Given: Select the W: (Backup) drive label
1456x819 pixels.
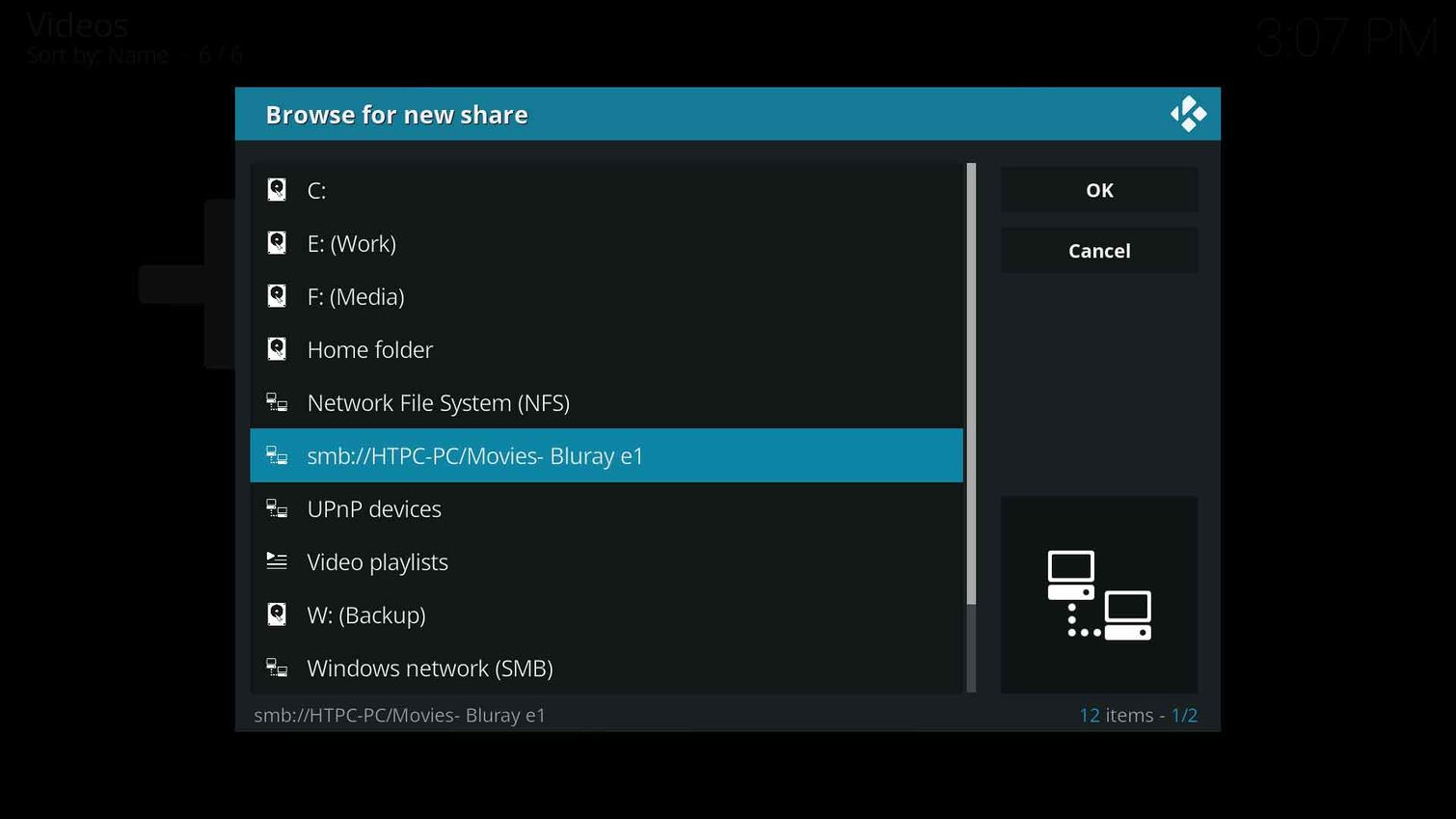Looking at the screenshot, I should coord(365,614).
